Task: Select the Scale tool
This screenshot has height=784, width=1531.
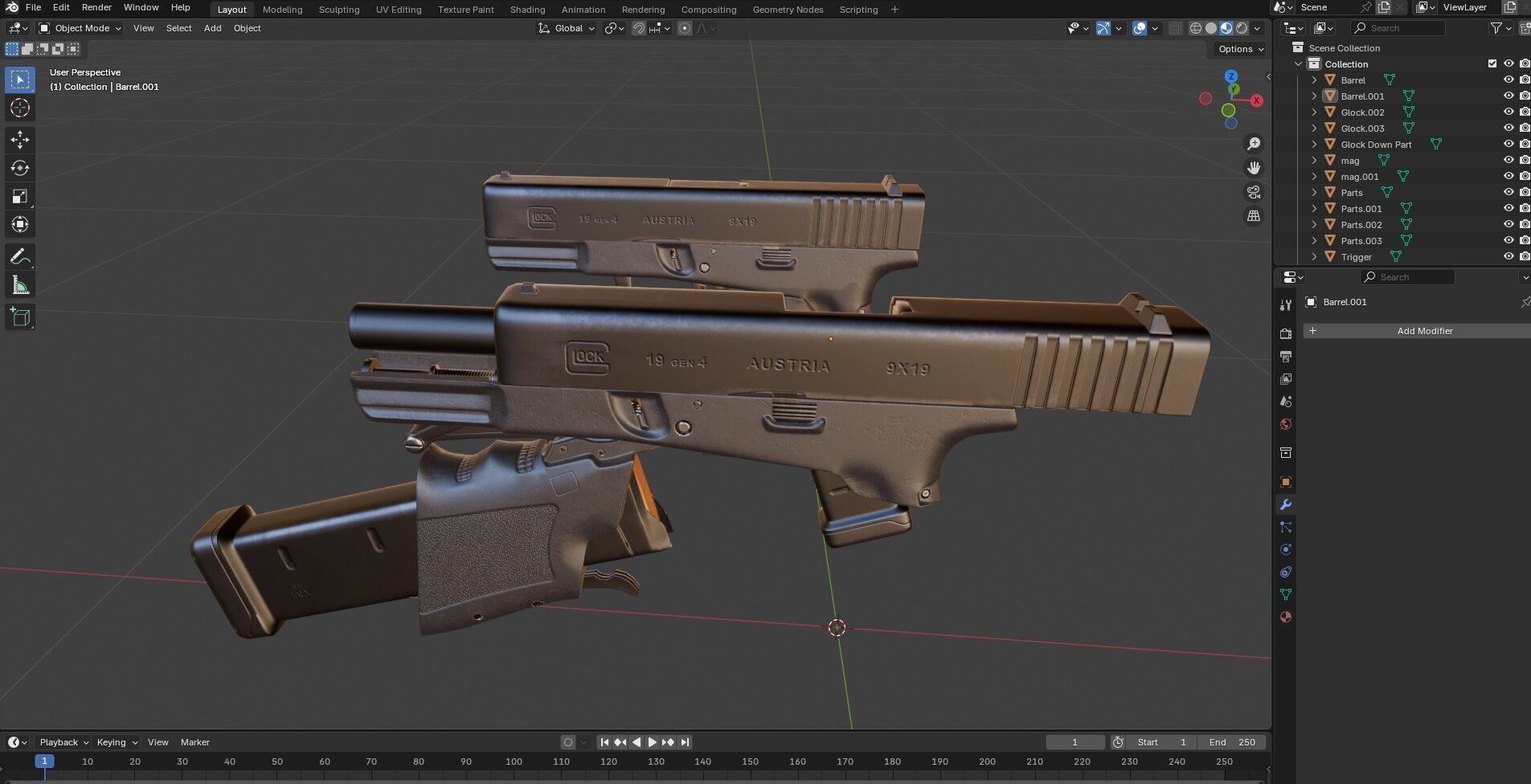Action: coord(20,196)
